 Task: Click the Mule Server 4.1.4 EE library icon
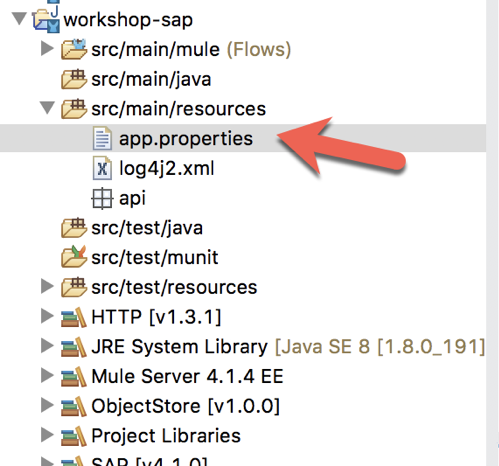click(x=74, y=377)
